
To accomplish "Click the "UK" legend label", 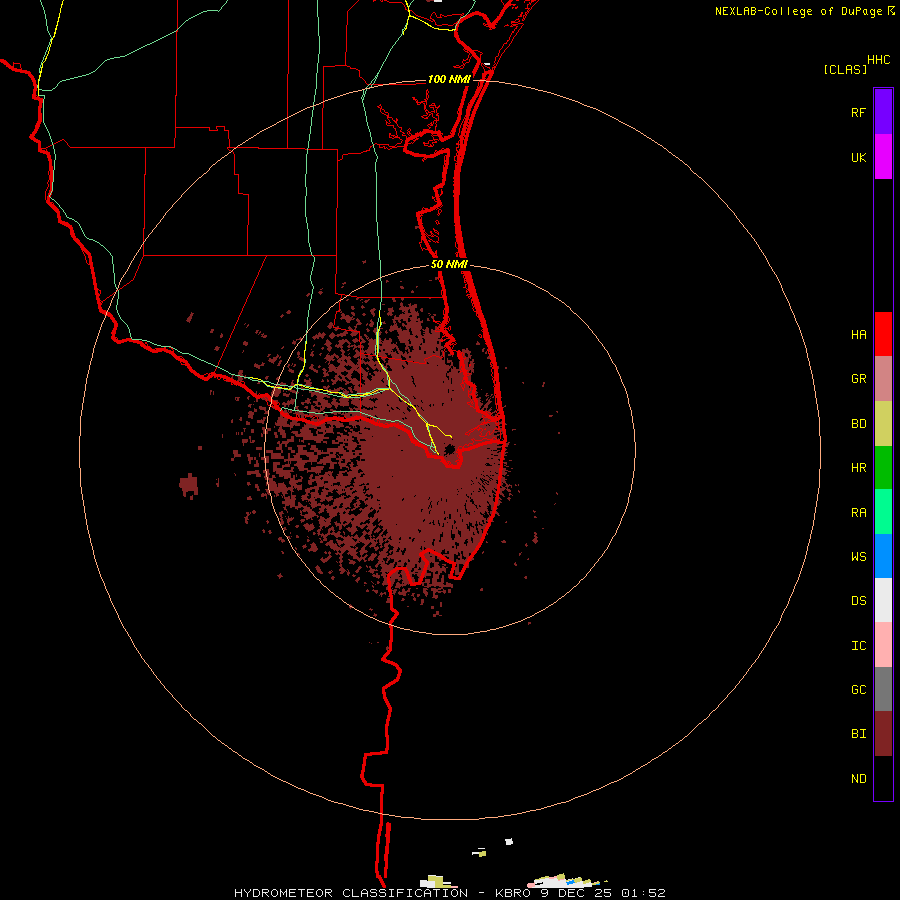I will pyautogui.click(x=858, y=158).
